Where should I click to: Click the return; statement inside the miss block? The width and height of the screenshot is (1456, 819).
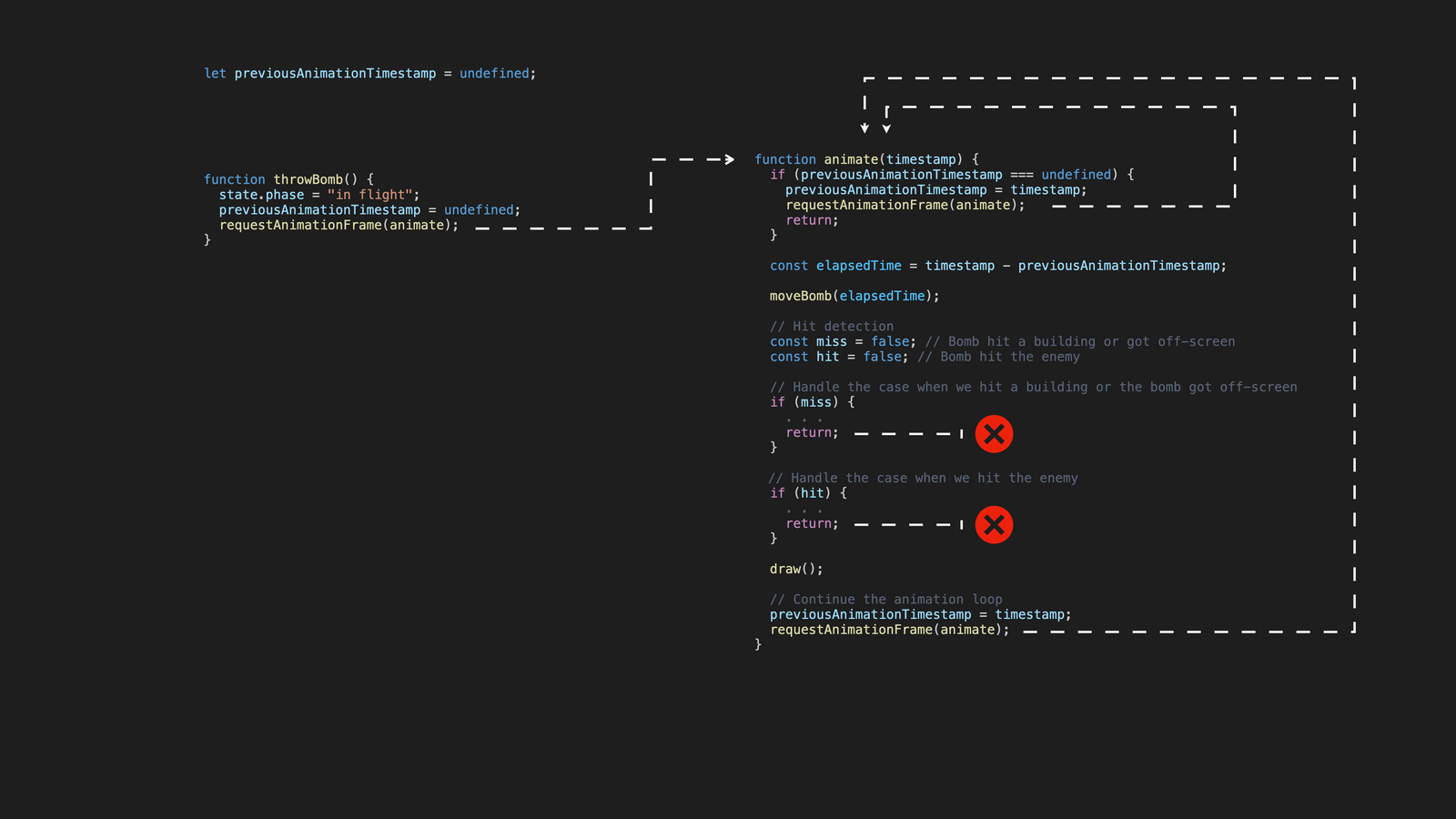click(812, 433)
